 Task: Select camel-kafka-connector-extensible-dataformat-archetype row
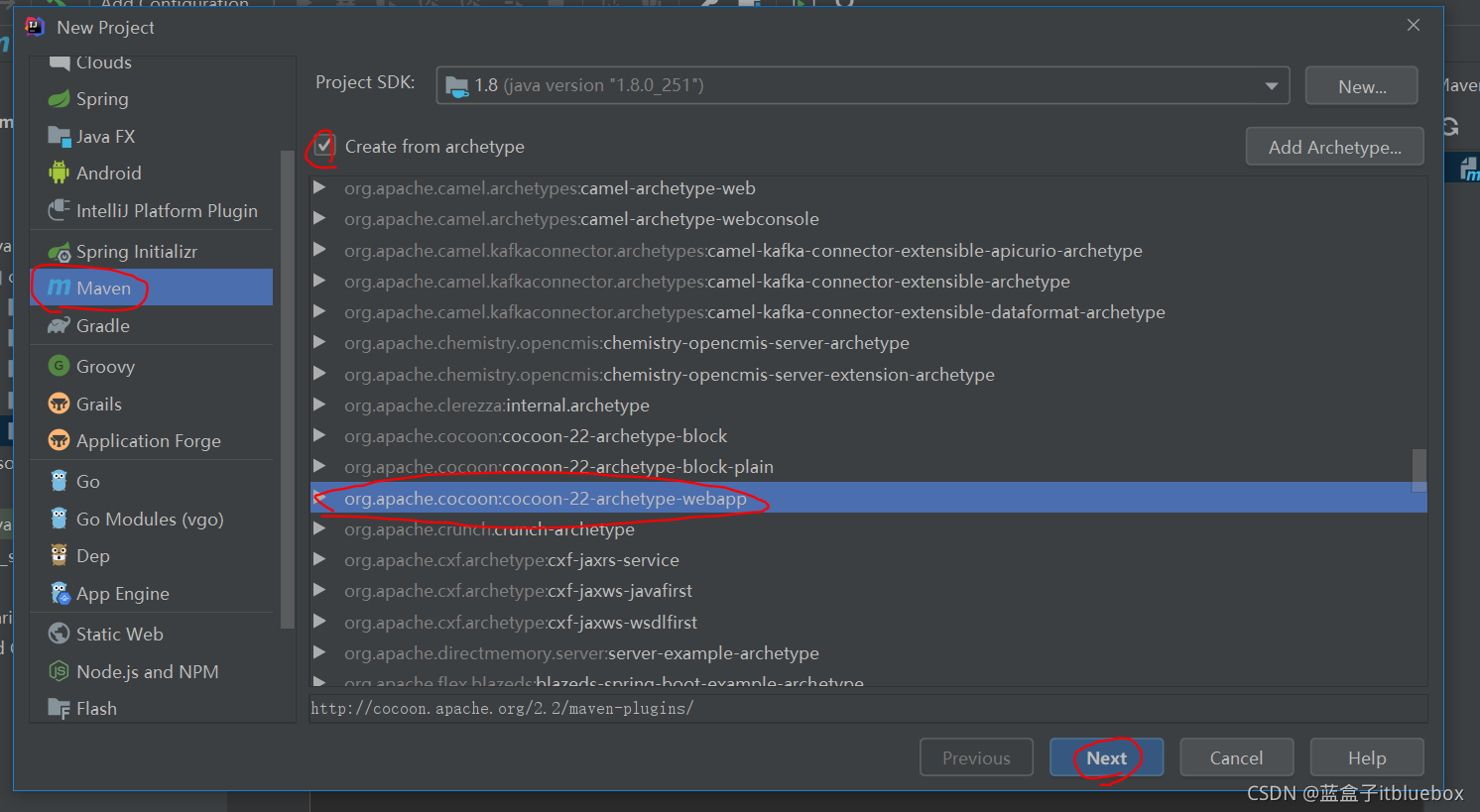(869, 312)
